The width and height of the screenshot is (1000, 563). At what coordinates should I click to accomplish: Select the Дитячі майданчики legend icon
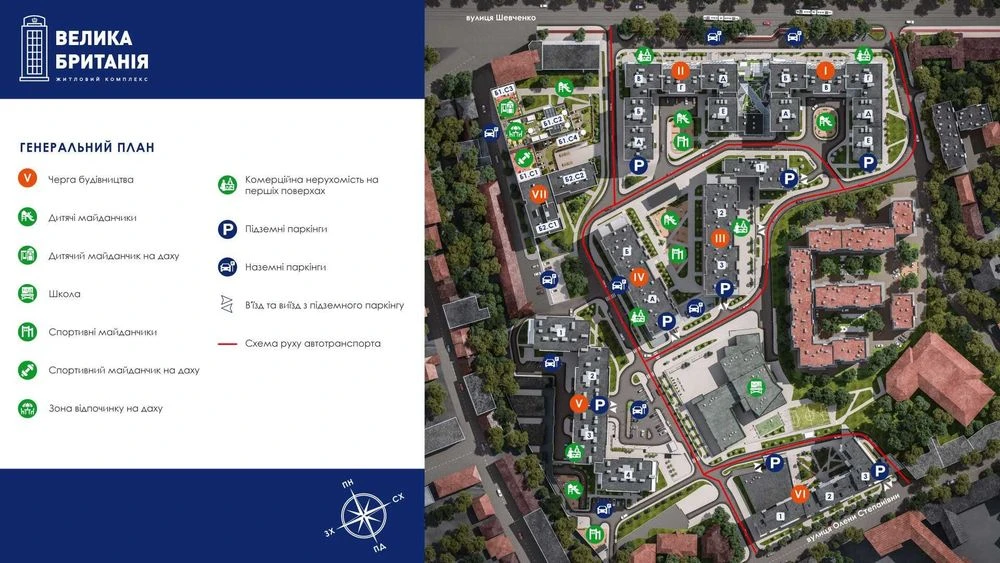tap(27, 217)
